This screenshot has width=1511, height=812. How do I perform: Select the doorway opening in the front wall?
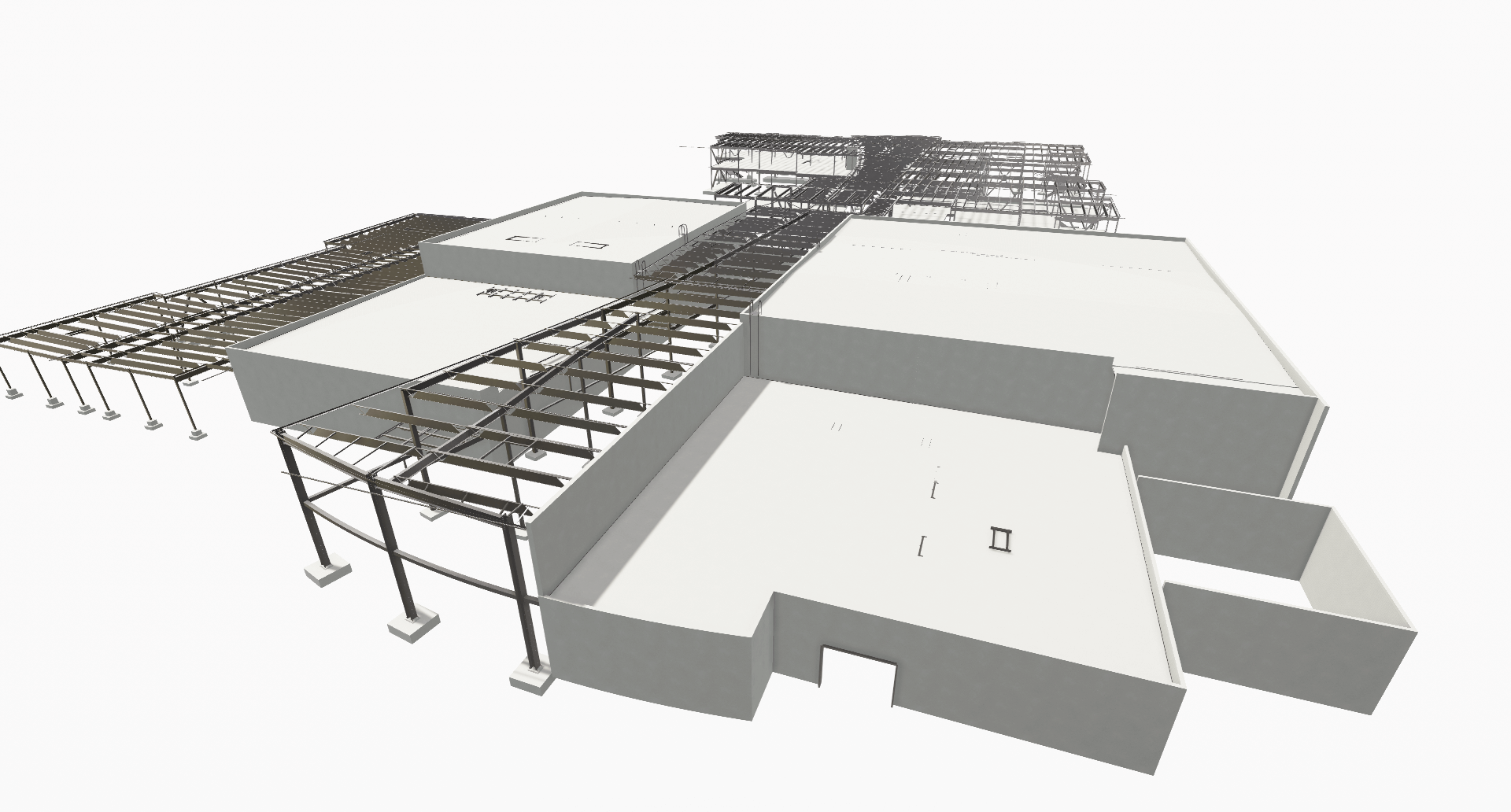858,677
